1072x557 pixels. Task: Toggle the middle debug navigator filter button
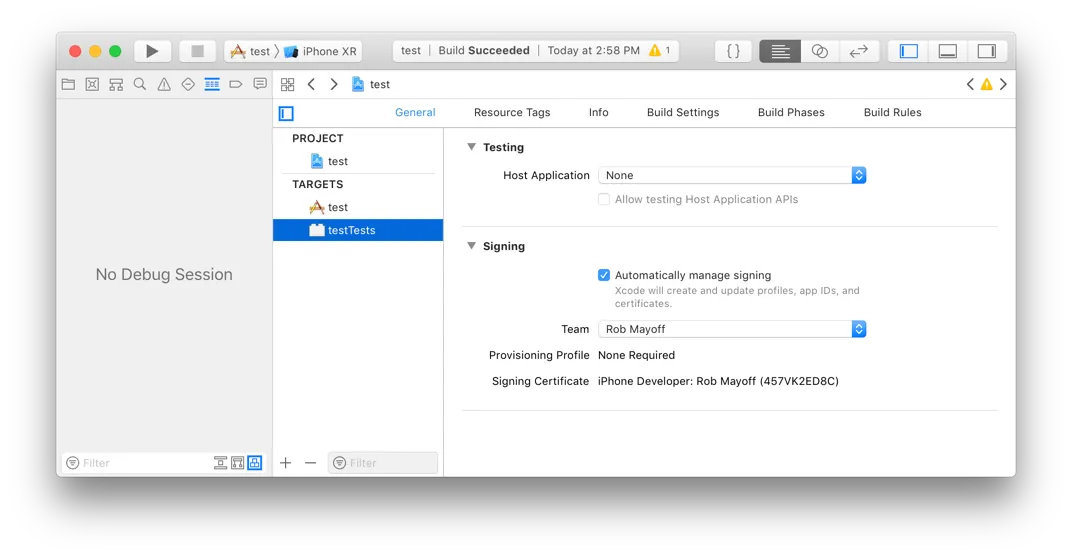click(237, 463)
